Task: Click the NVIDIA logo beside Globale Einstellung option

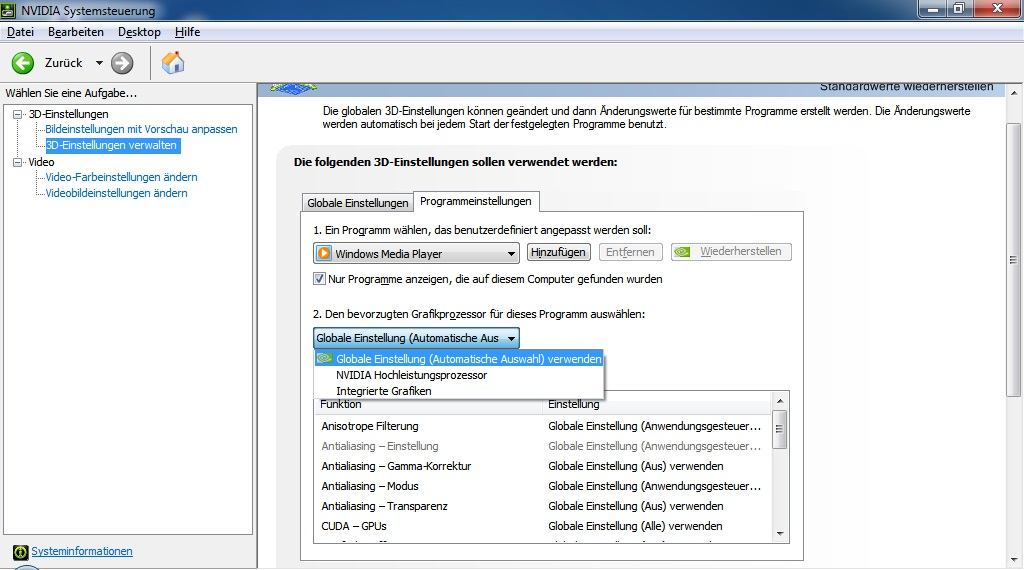Action: point(325,358)
